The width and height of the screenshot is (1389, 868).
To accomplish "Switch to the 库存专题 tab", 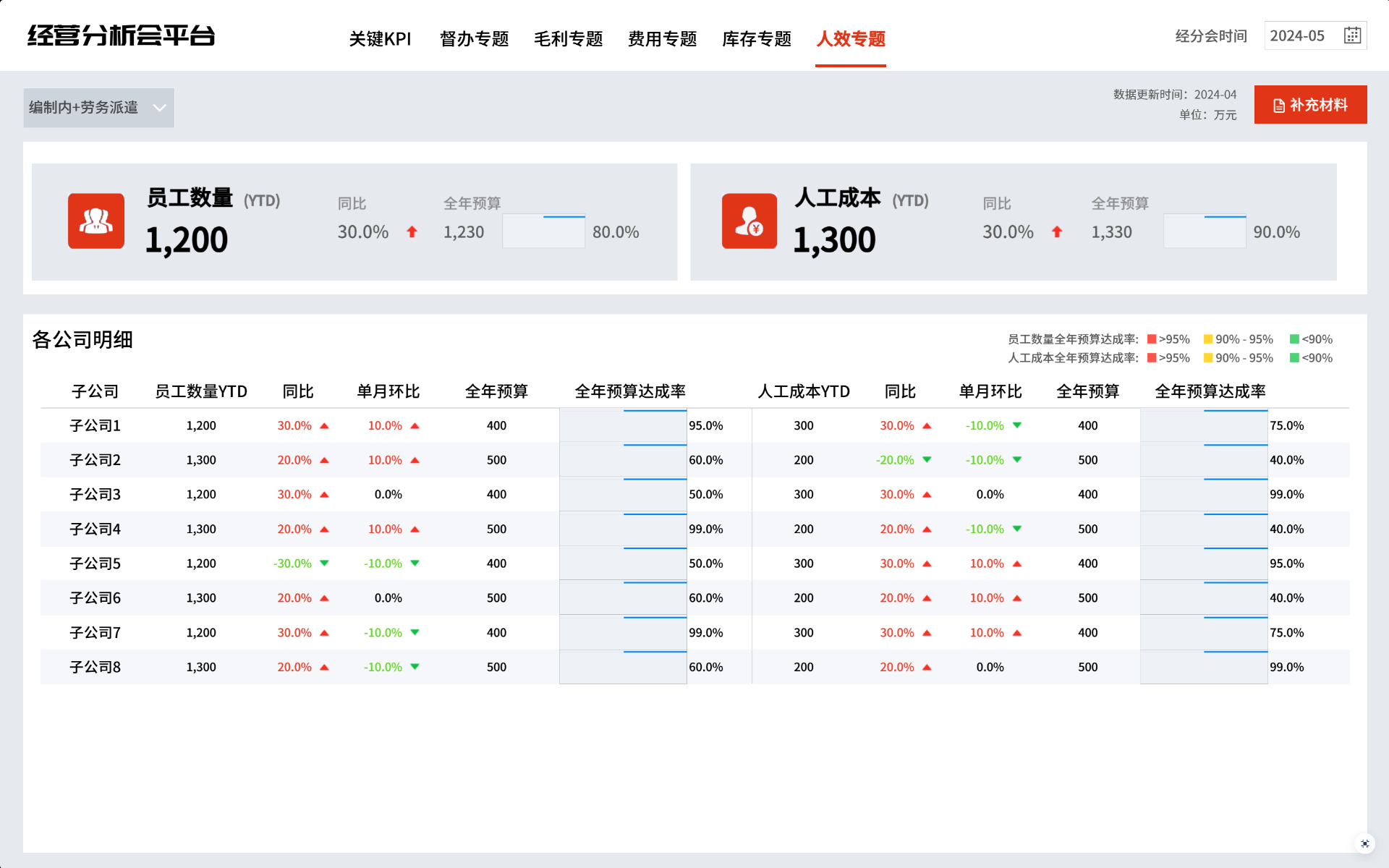I will click(756, 39).
